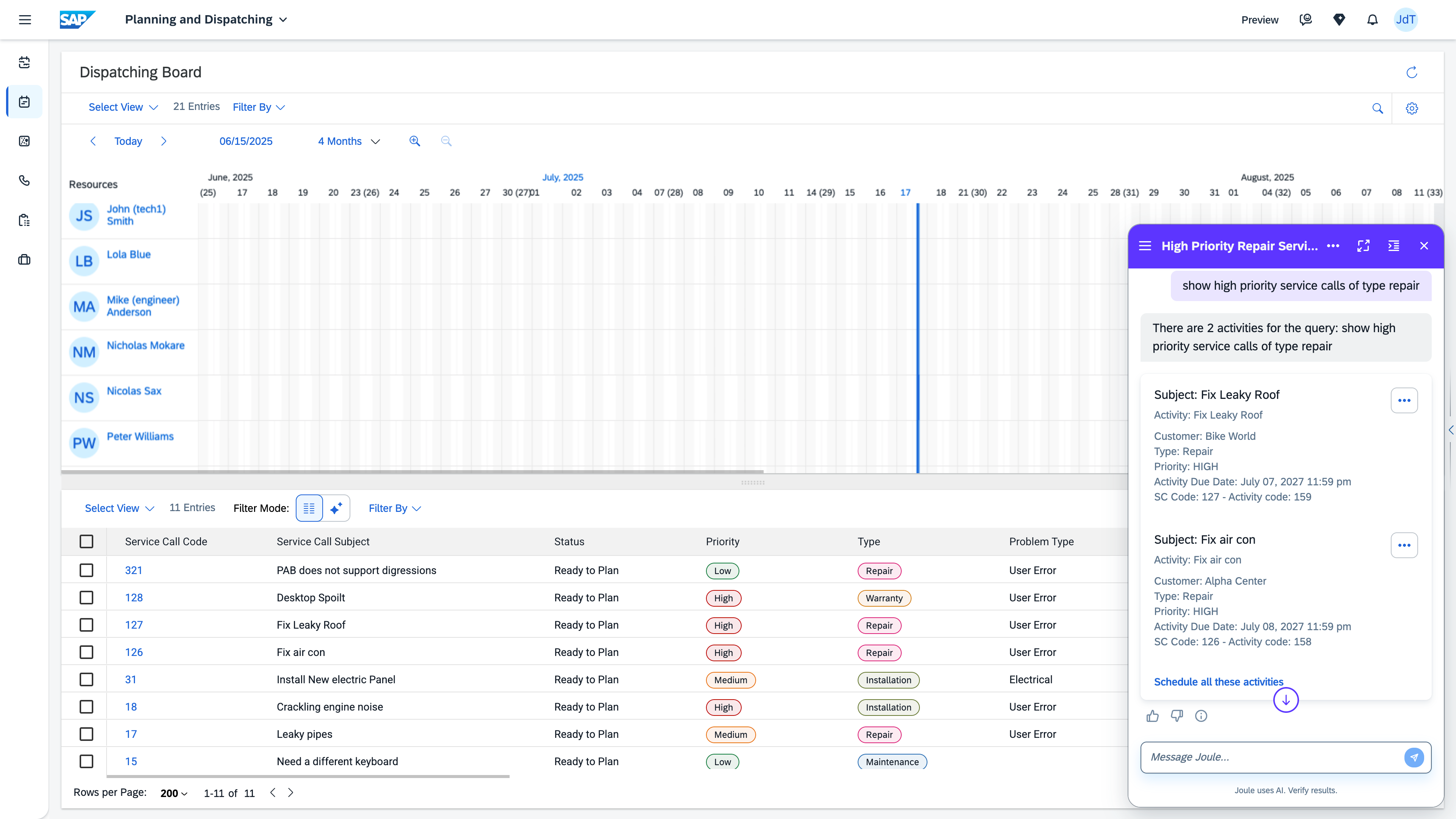Enable the AI filter mode sparkle toggle

(336, 508)
